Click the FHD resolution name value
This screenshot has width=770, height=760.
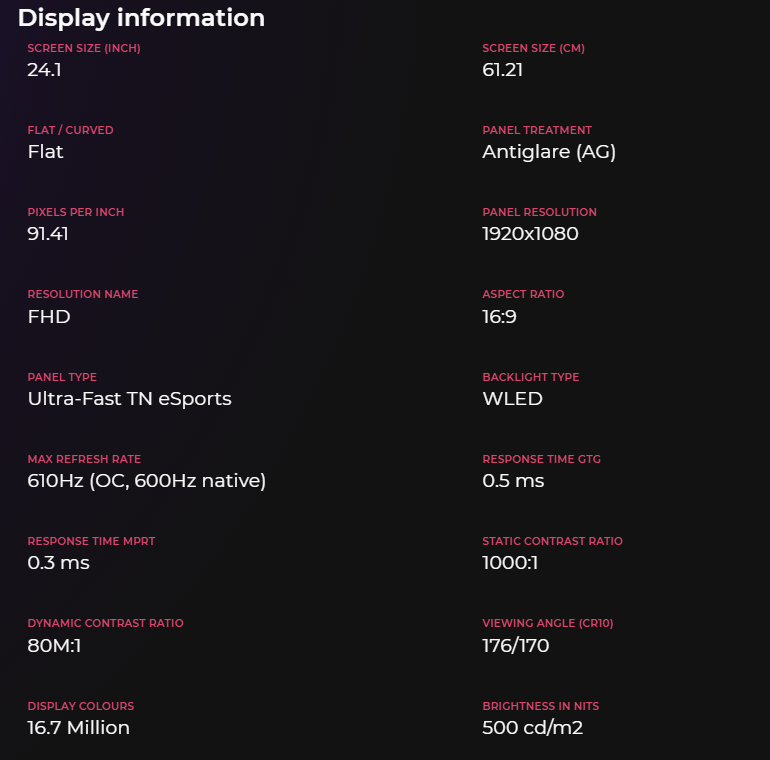[x=49, y=317]
